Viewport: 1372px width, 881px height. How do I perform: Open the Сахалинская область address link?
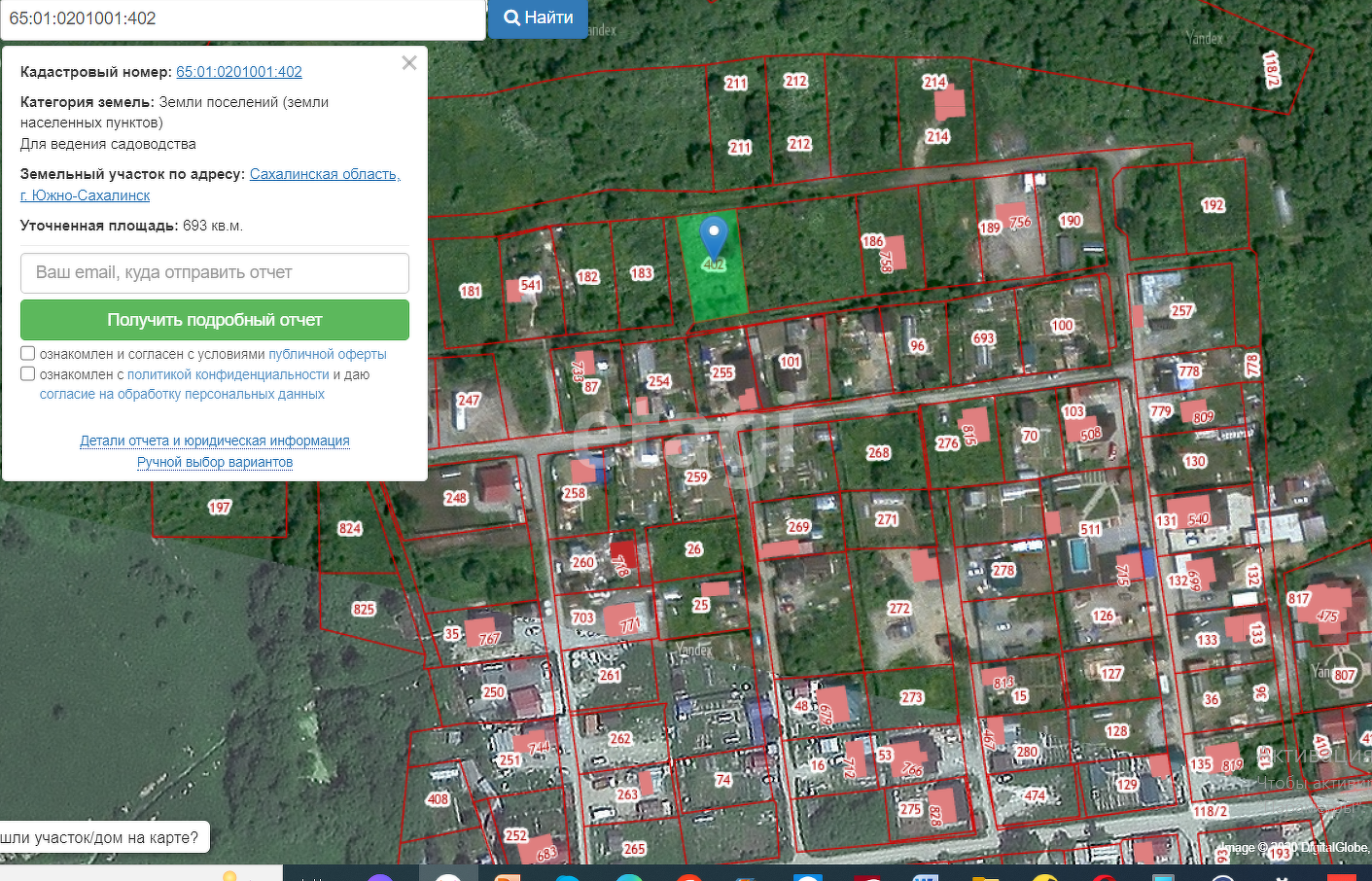[x=325, y=174]
